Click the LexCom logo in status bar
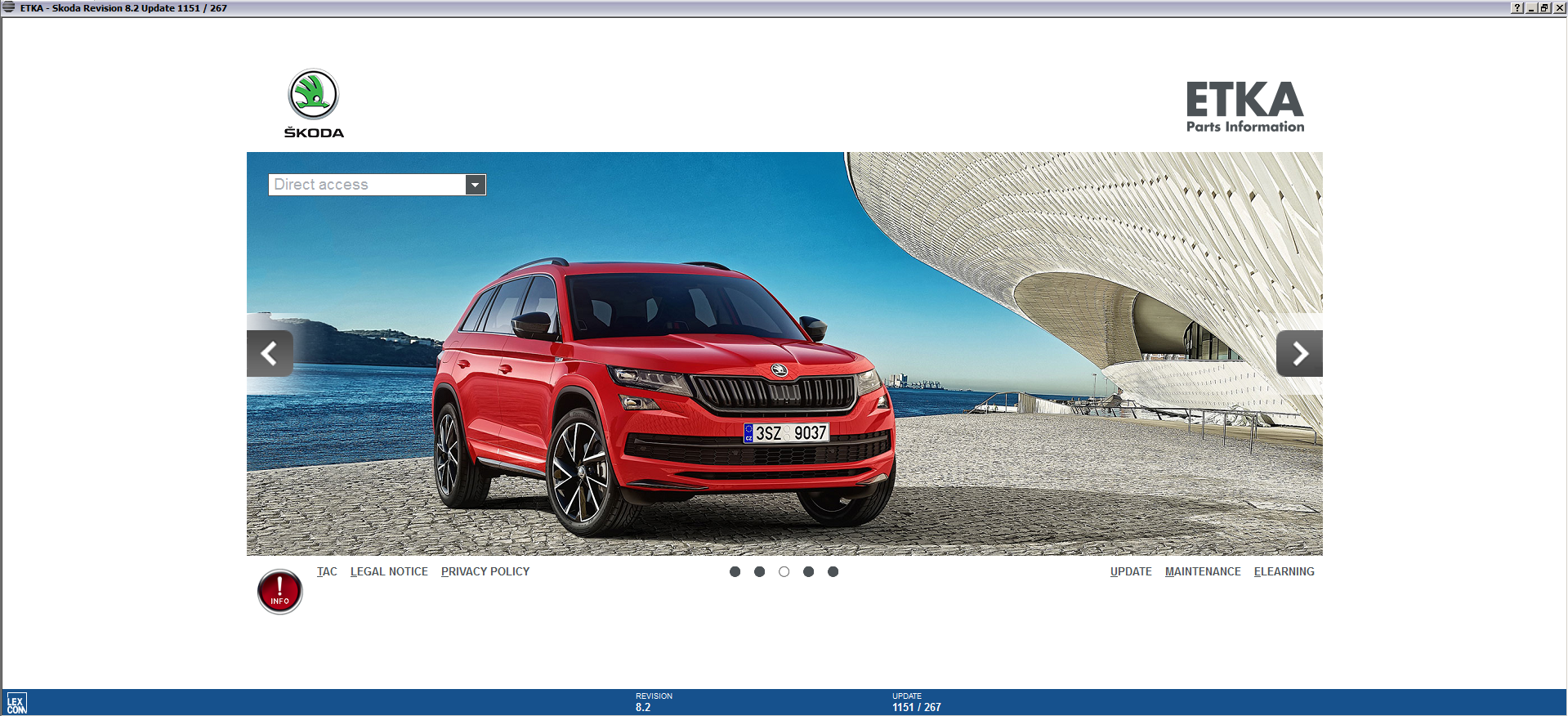 [16, 703]
